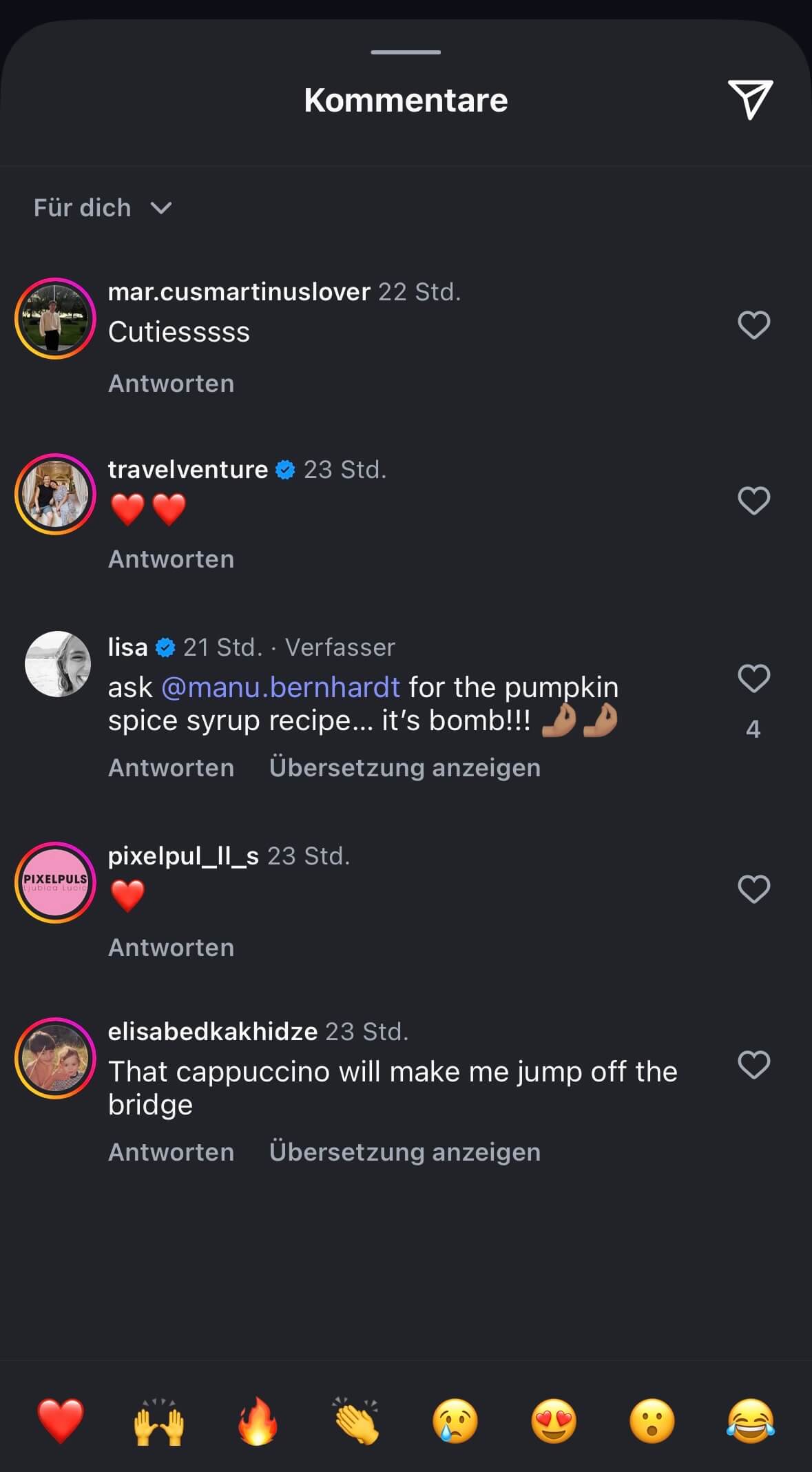The image size is (812, 1472).
Task: Tap the share paper plane icon
Action: (750, 100)
